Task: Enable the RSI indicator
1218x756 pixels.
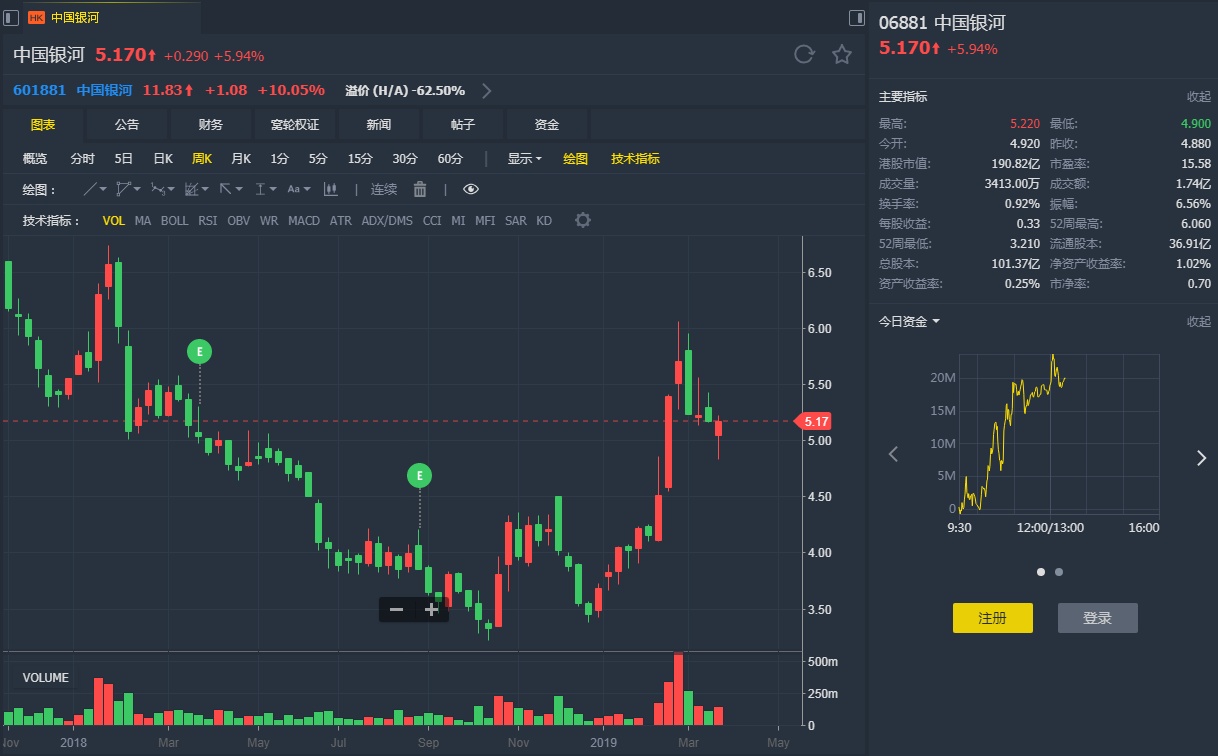Action: click(207, 221)
